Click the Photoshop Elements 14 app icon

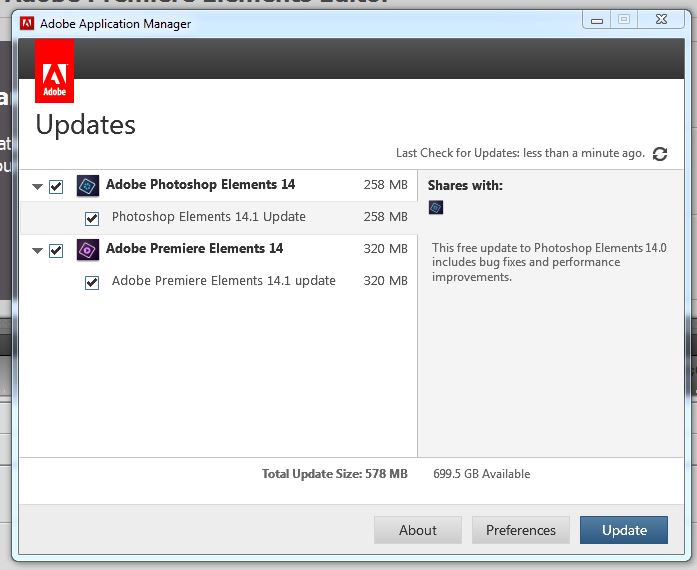(88, 185)
